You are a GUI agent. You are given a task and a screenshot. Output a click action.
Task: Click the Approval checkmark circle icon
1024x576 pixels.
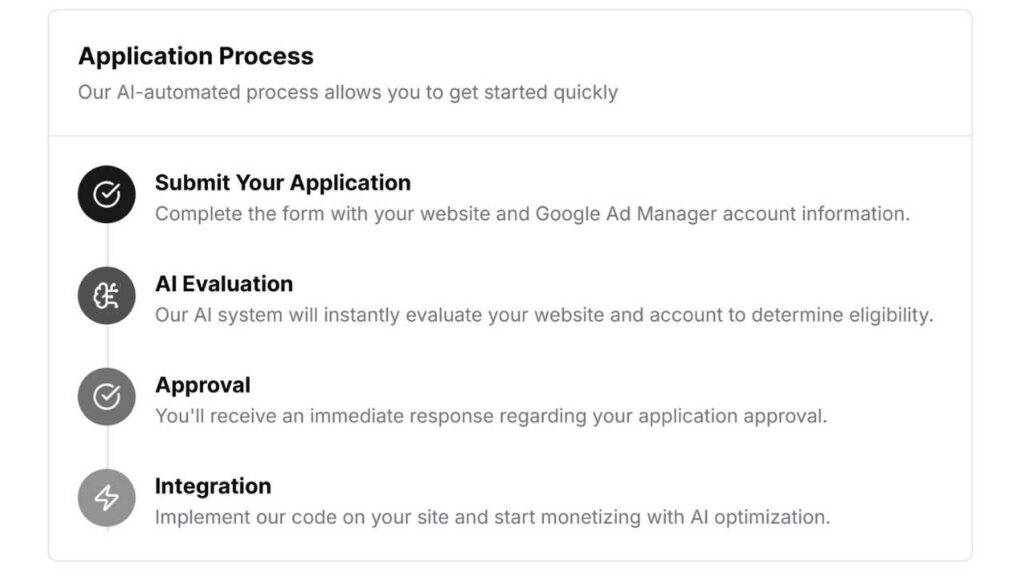(106, 396)
